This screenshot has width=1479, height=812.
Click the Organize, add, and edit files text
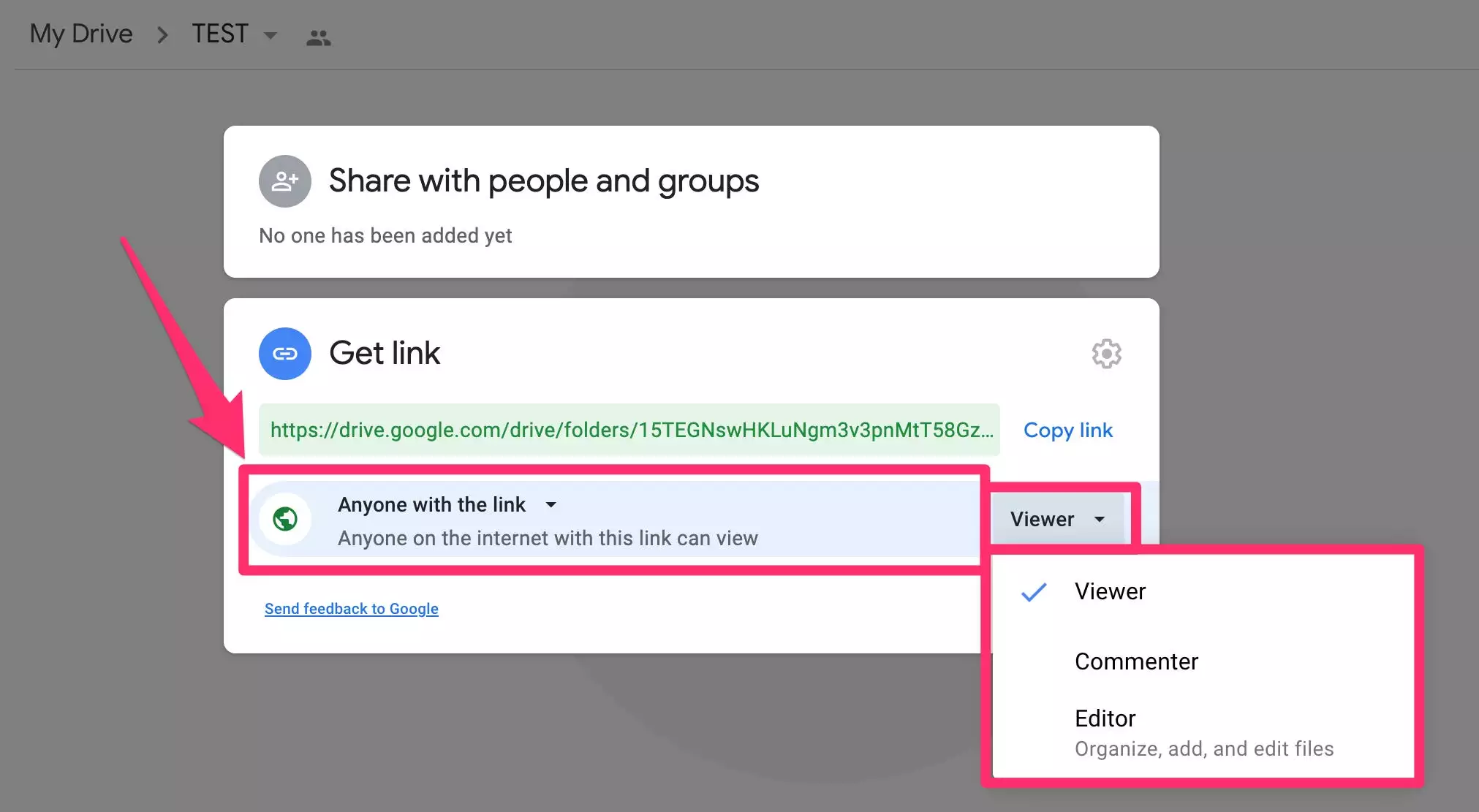tap(1204, 748)
